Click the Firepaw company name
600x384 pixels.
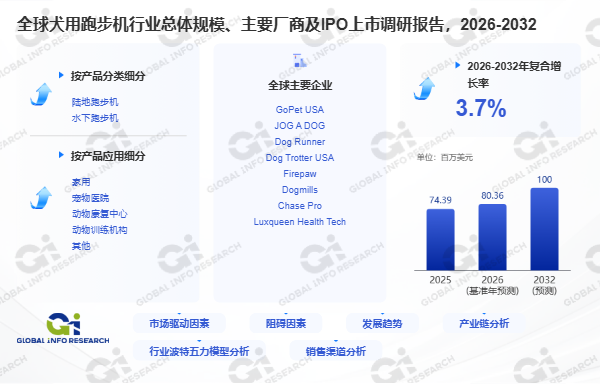click(300, 174)
